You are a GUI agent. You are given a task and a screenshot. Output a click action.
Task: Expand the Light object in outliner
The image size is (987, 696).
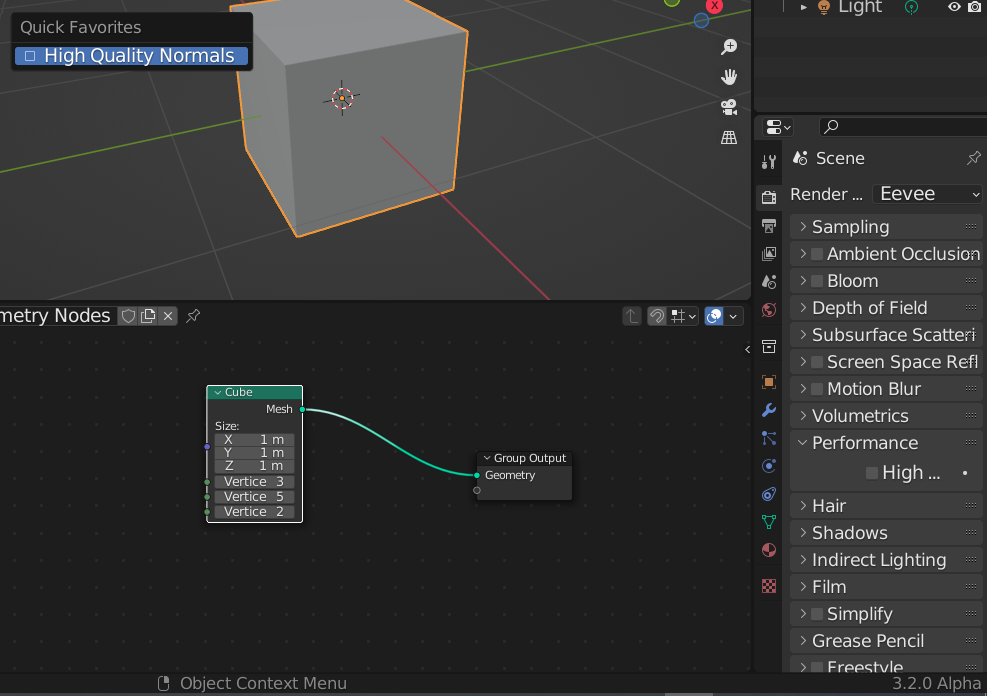click(x=804, y=8)
